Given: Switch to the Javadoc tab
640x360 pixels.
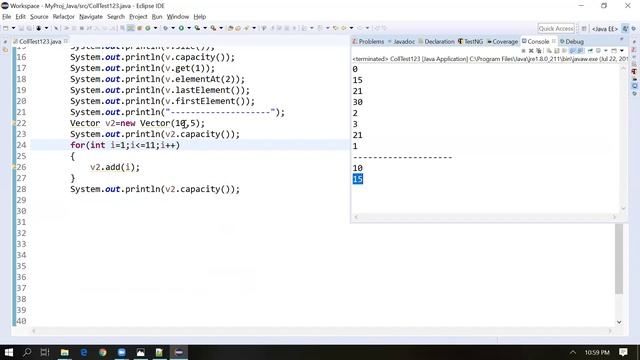Looking at the screenshot, I should click(x=401, y=42).
